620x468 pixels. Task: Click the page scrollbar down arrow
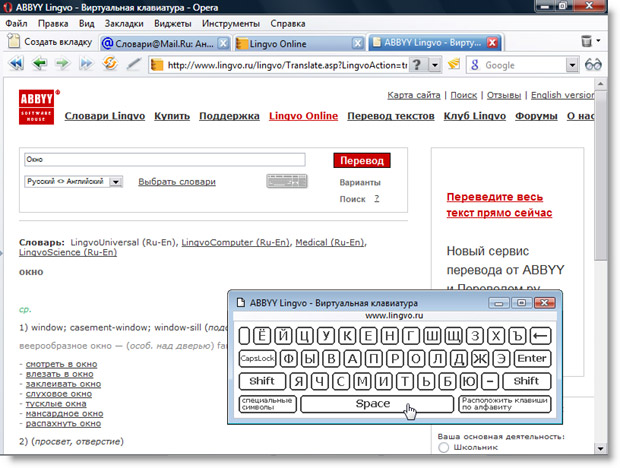point(600,449)
